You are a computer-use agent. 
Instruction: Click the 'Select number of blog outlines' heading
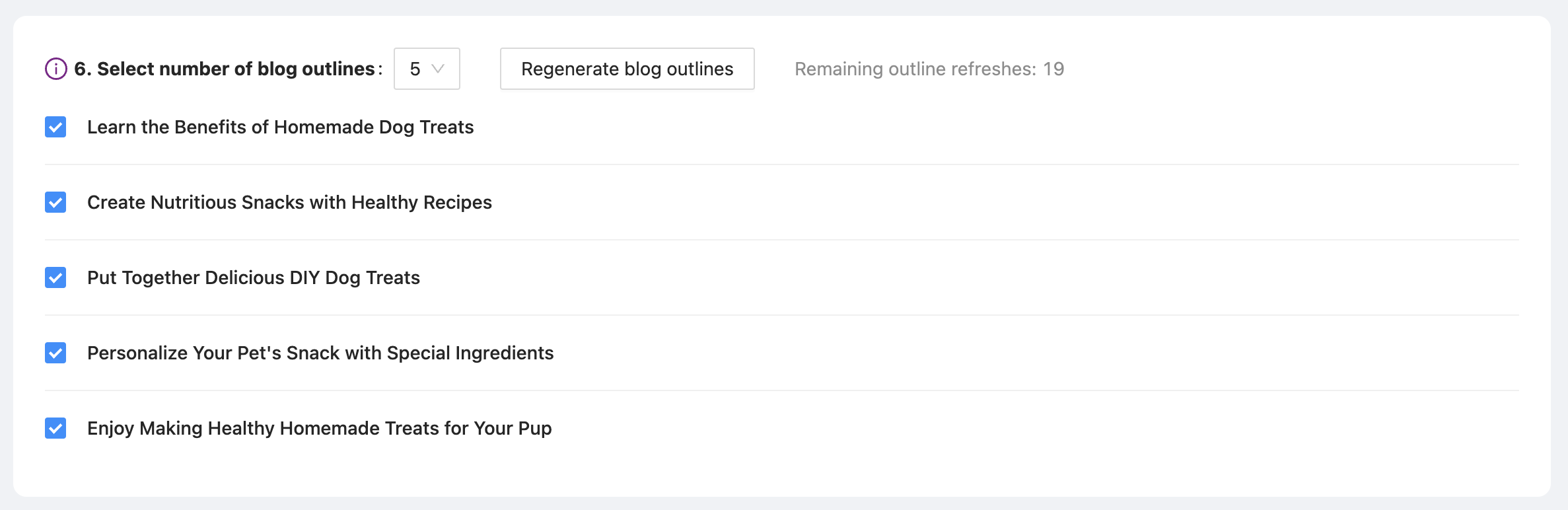click(236, 69)
